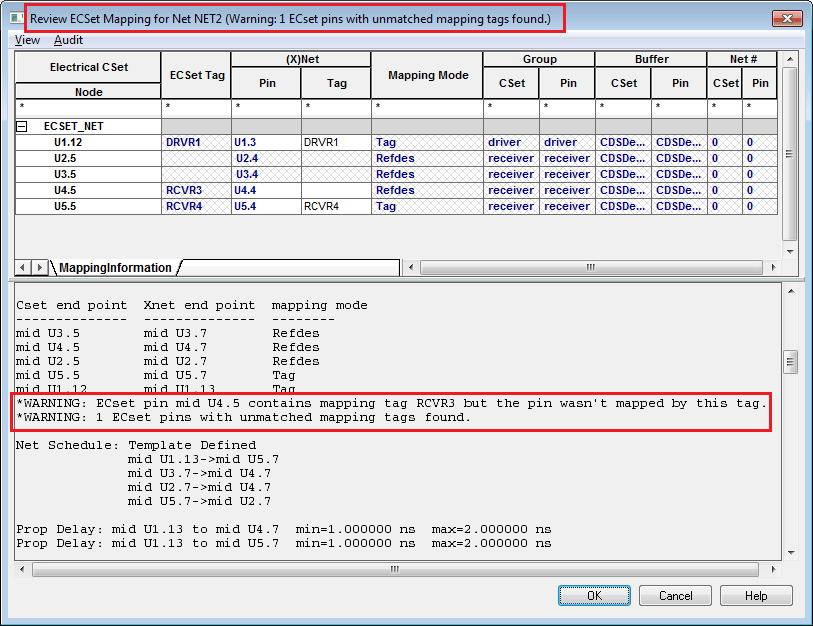Click the ECSet Tag filter field
The image size is (813, 626).
pyautogui.click(x=197, y=107)
